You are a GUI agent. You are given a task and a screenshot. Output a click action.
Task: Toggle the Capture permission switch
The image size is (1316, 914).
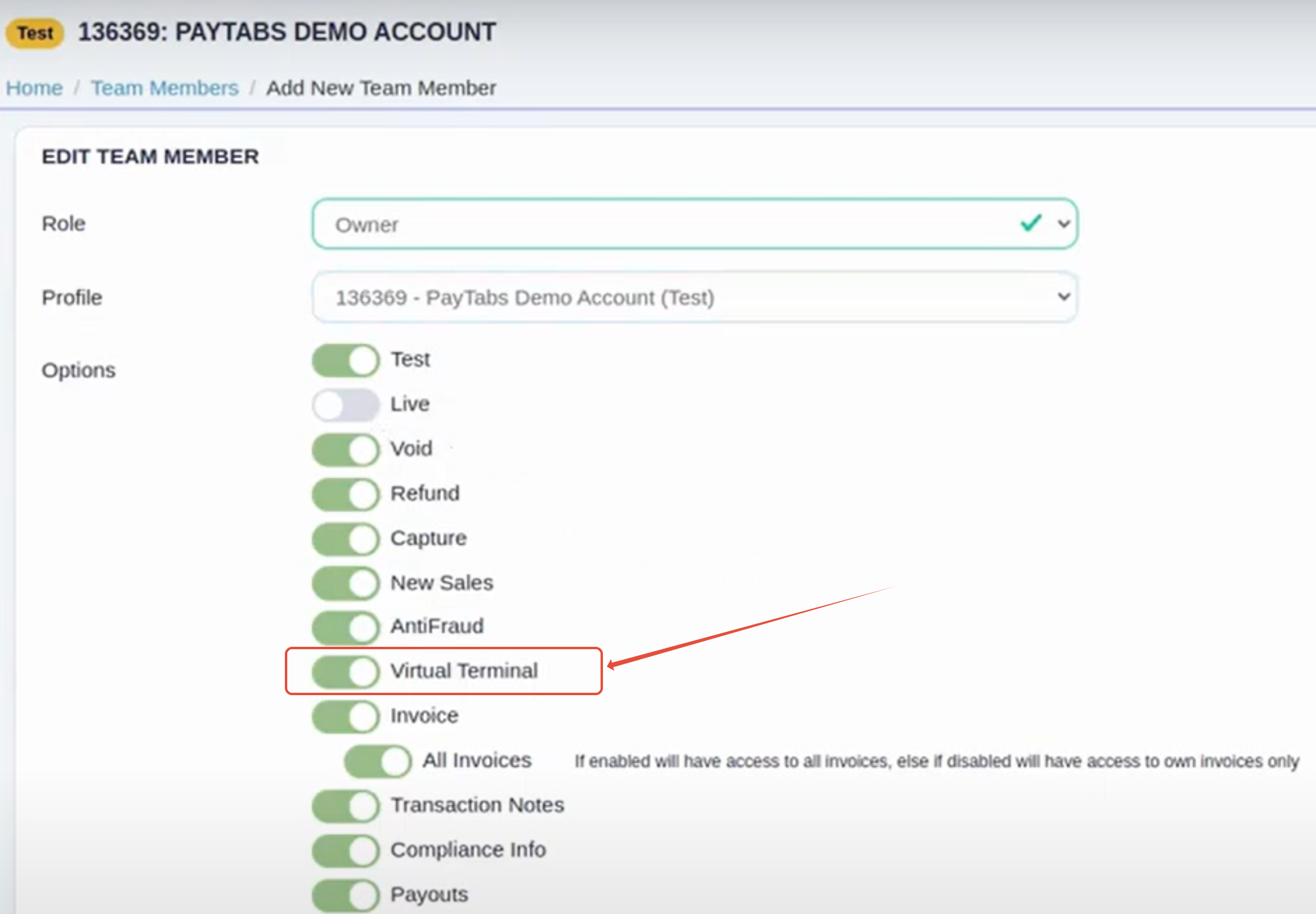345,539
